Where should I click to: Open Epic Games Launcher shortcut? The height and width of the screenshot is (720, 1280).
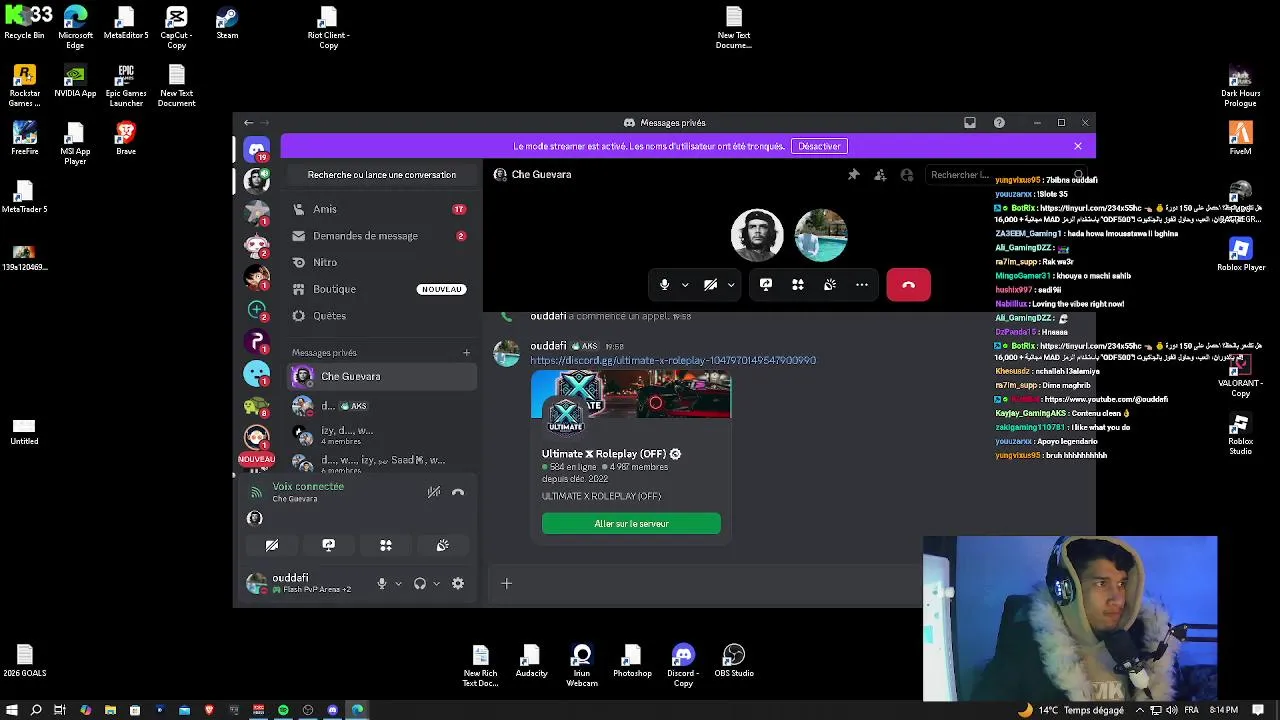(x=126, y=86)
